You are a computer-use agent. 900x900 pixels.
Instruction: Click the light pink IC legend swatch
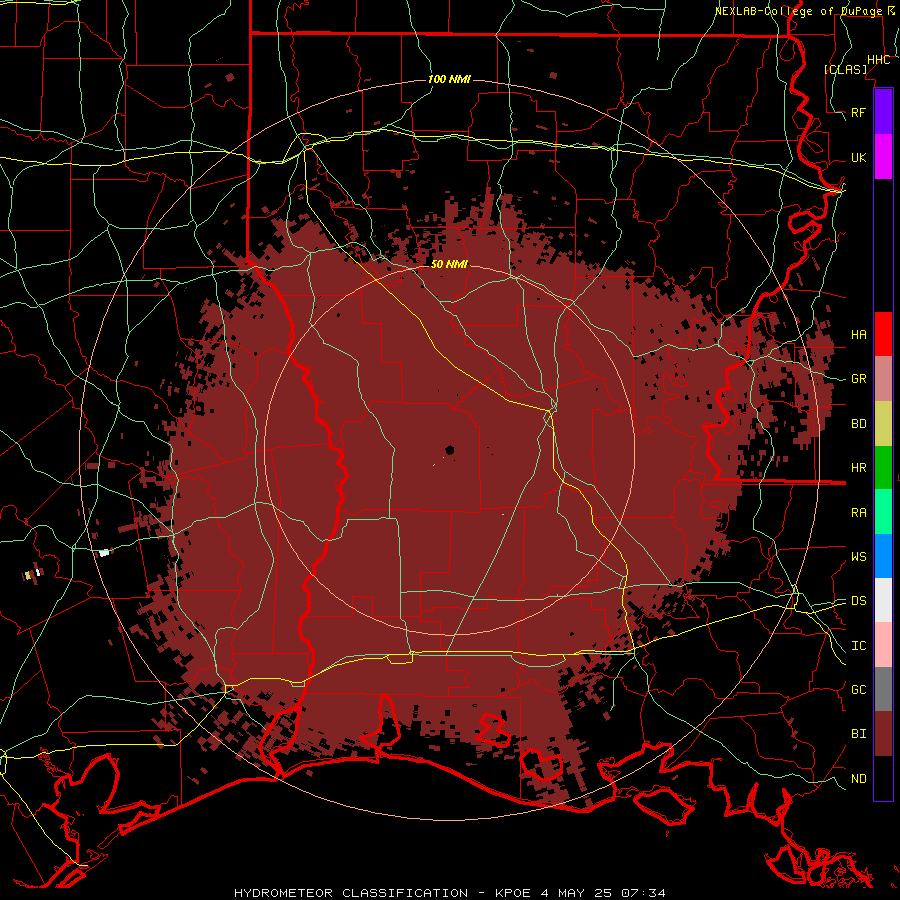click(x=883, y=645)
